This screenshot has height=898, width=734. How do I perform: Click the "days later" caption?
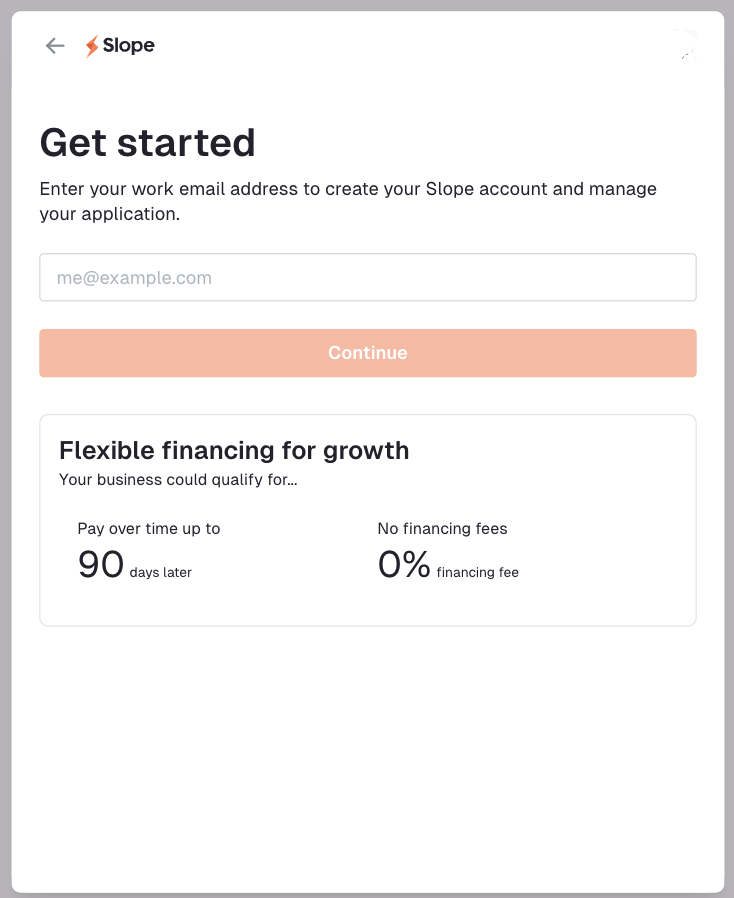point(160,573)
